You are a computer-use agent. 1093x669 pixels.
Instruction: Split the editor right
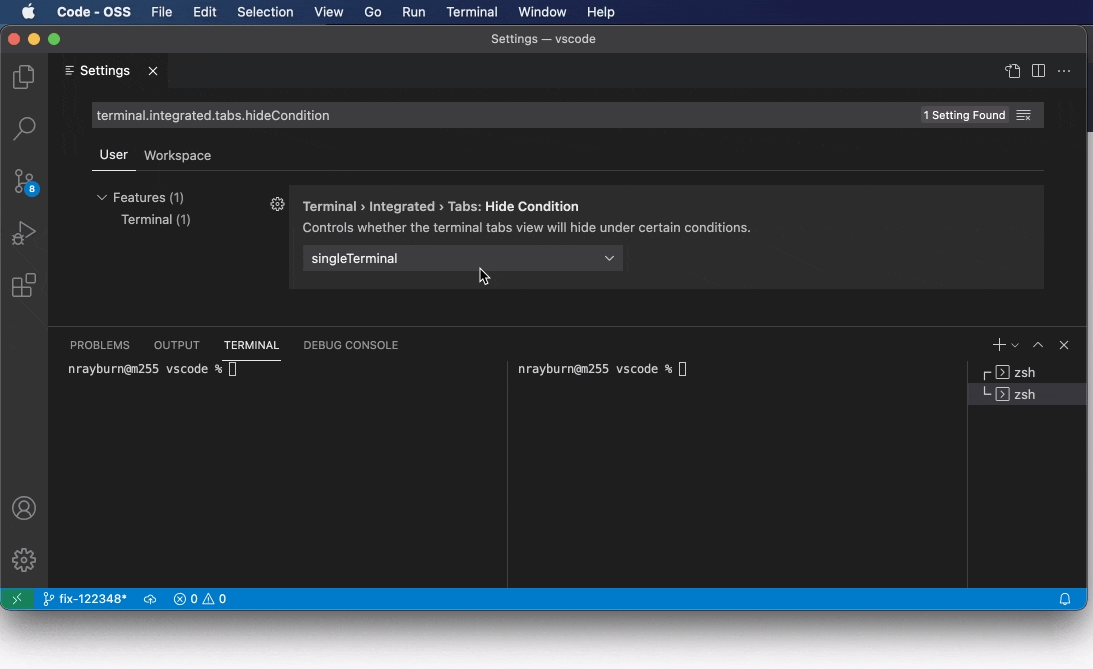point(1038,70)
